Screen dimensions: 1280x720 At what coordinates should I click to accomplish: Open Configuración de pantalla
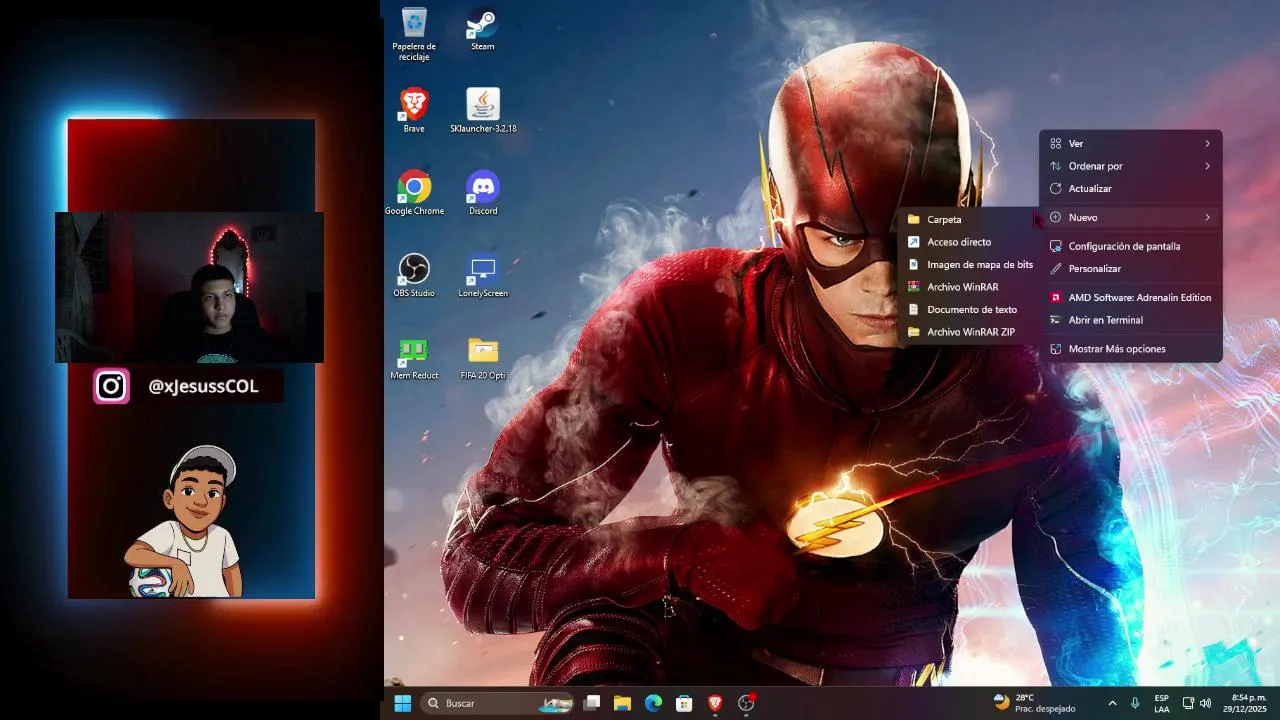pos(1130,246)
